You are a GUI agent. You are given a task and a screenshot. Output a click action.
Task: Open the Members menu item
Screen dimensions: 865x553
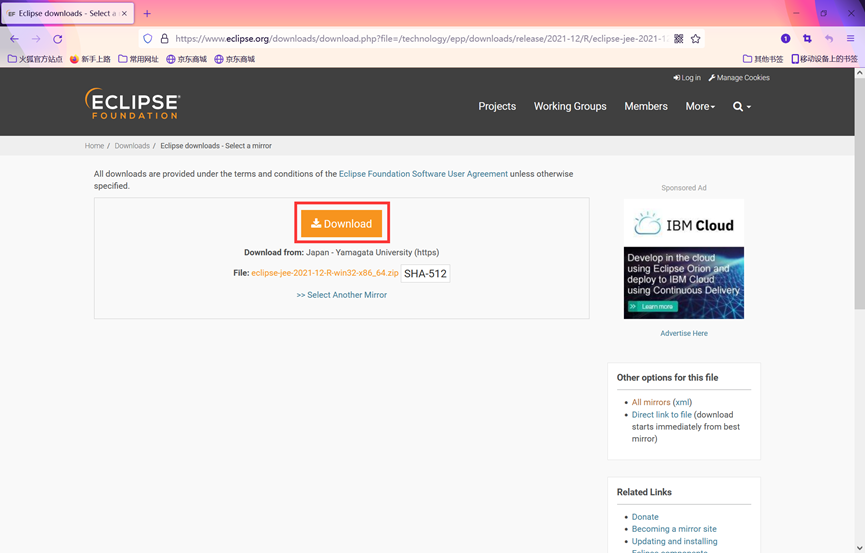[646, 107]
